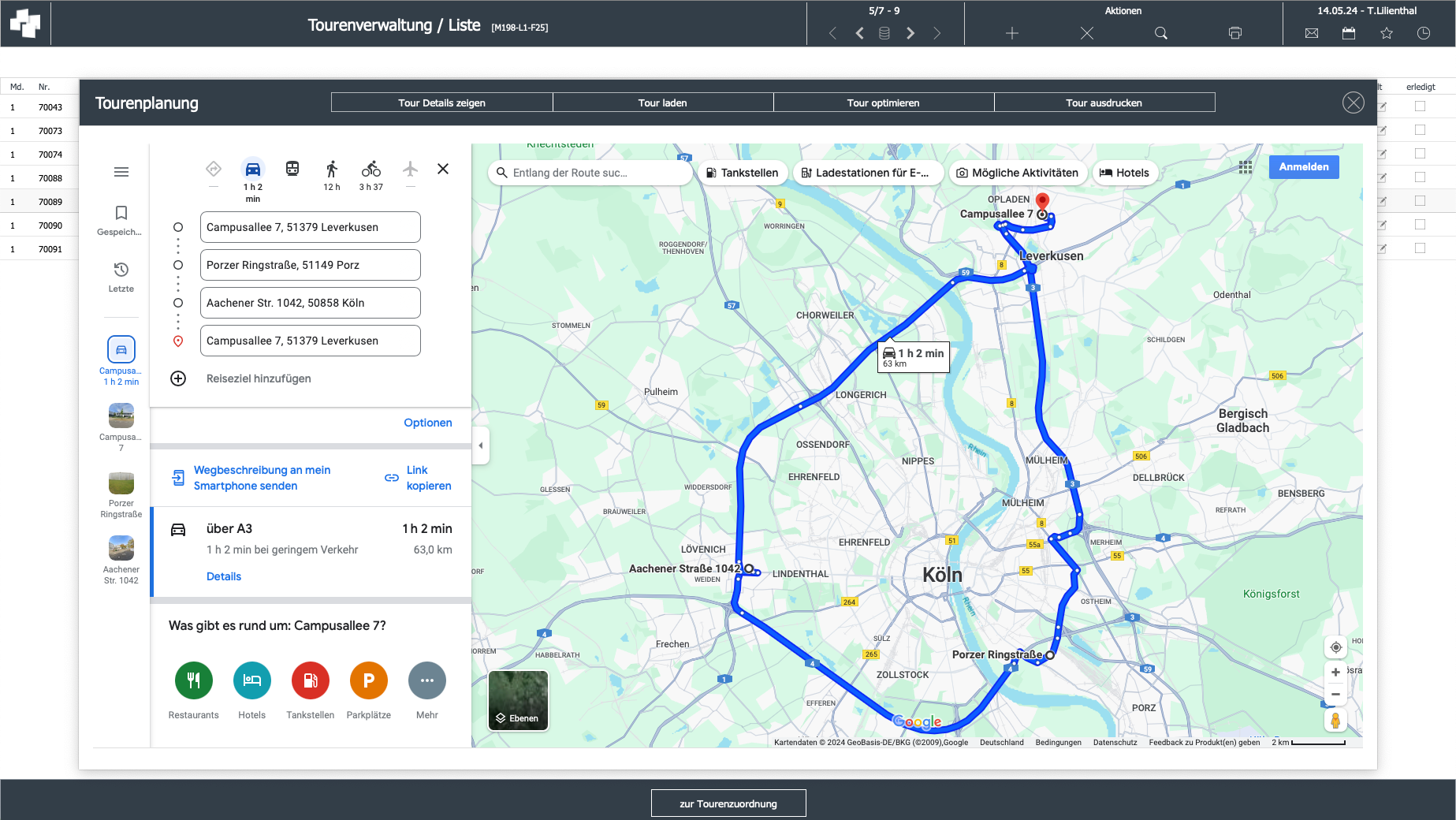This screenshot has width=1456, height=820.
Task: Tick erledigt checkbox for tour 70090
Action: click(1420, 225)
